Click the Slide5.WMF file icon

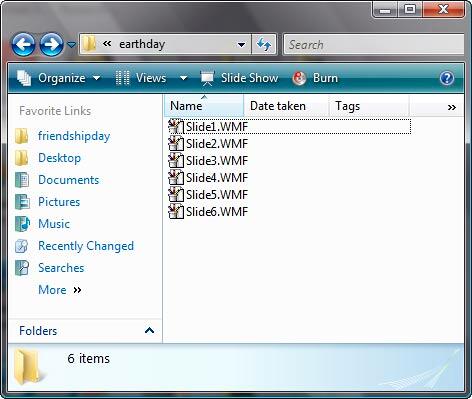(x=176, y=195)
